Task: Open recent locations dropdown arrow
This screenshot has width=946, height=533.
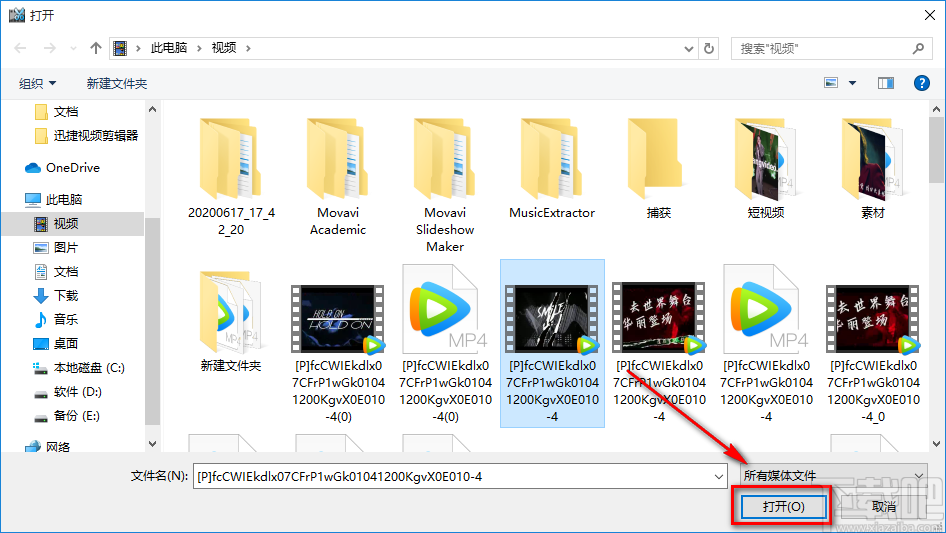Action: pyautogui.click(x=73, y=48)
